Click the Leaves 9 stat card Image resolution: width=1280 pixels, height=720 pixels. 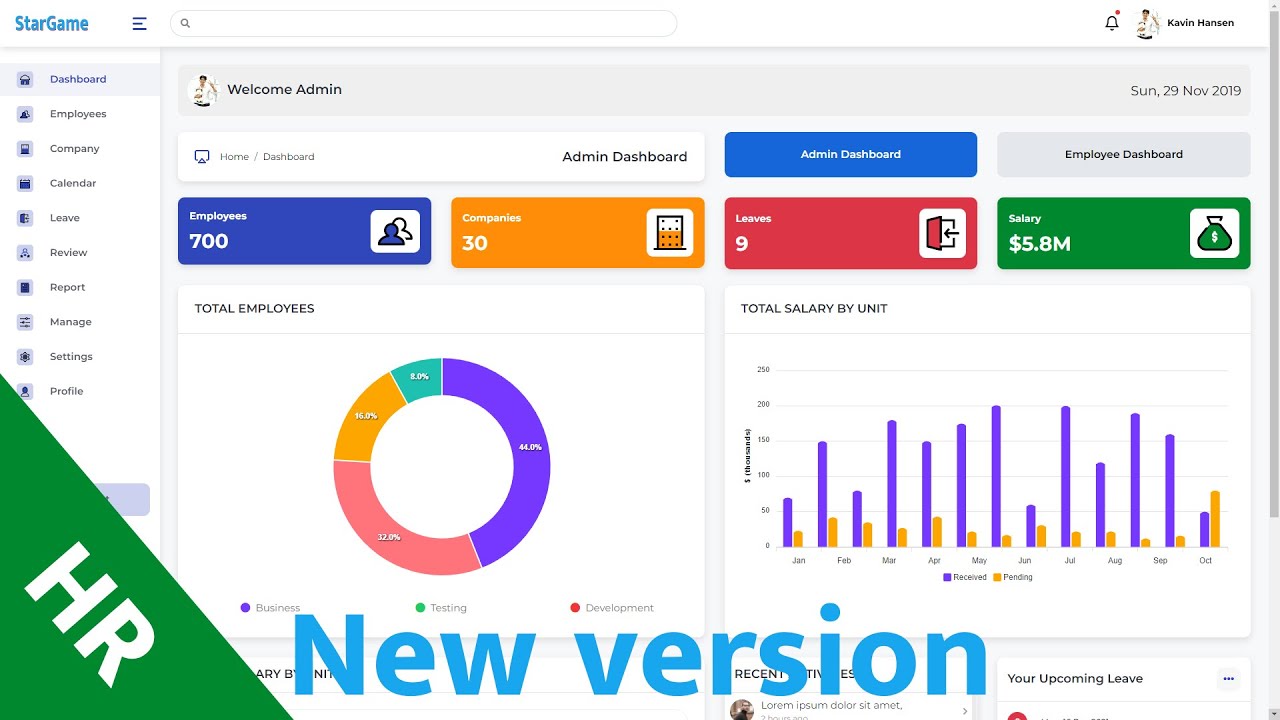point(850,233)
